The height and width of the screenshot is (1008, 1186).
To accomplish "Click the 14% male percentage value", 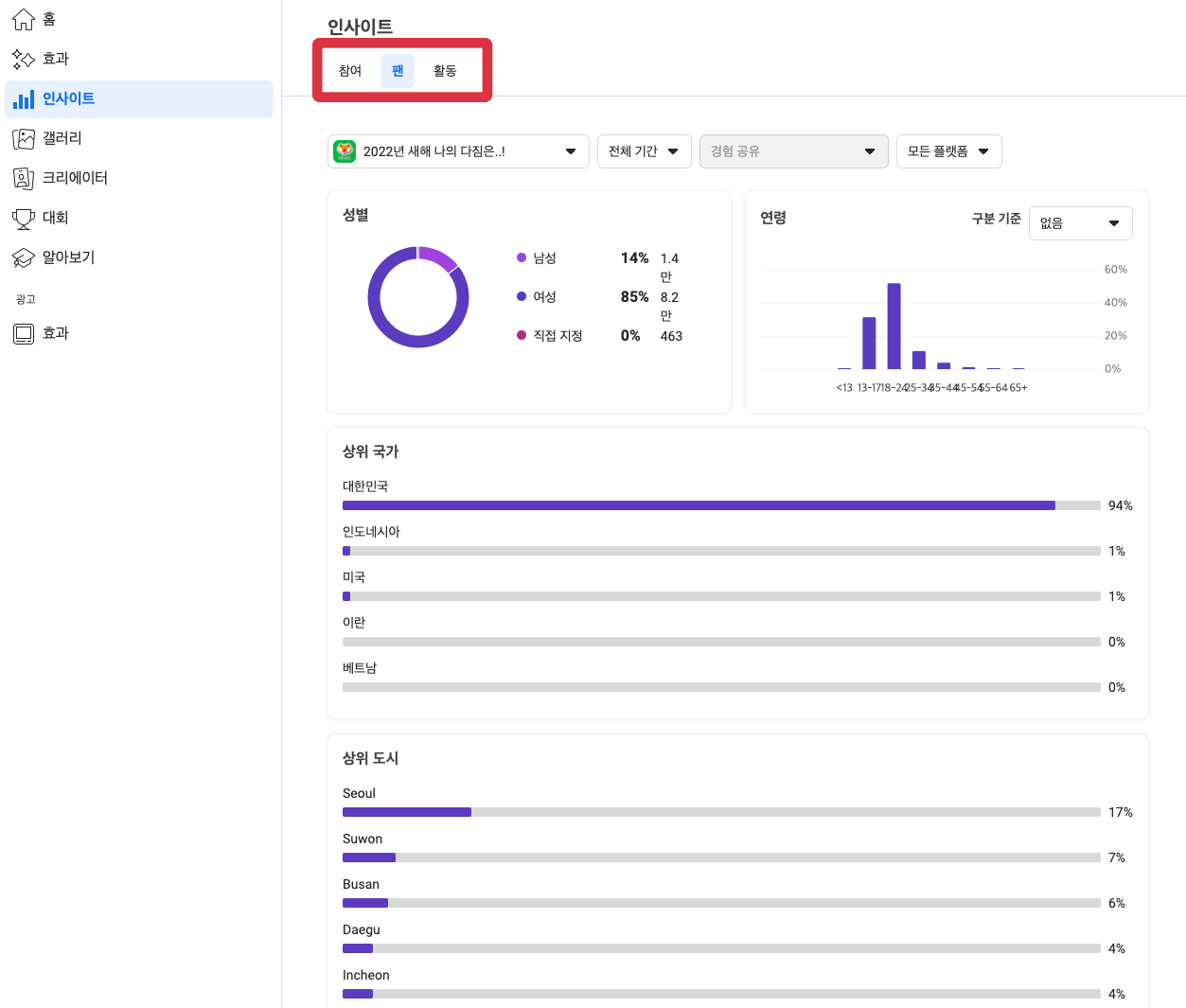I will pos(634,258).
